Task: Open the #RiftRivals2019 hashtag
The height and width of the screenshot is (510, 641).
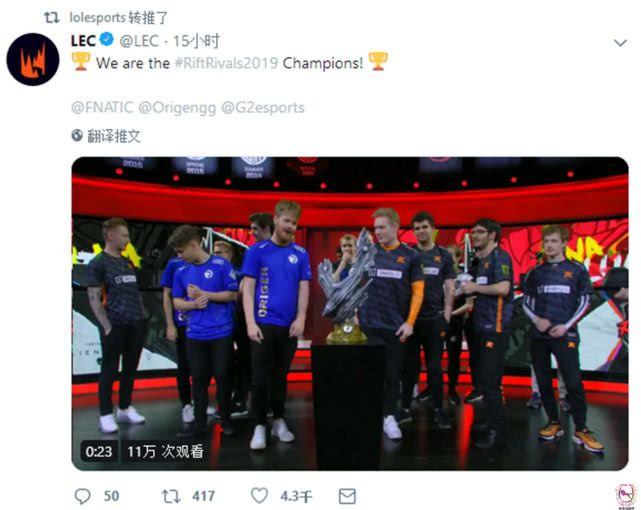Action: pyautogui.click(x=226, y=63)
